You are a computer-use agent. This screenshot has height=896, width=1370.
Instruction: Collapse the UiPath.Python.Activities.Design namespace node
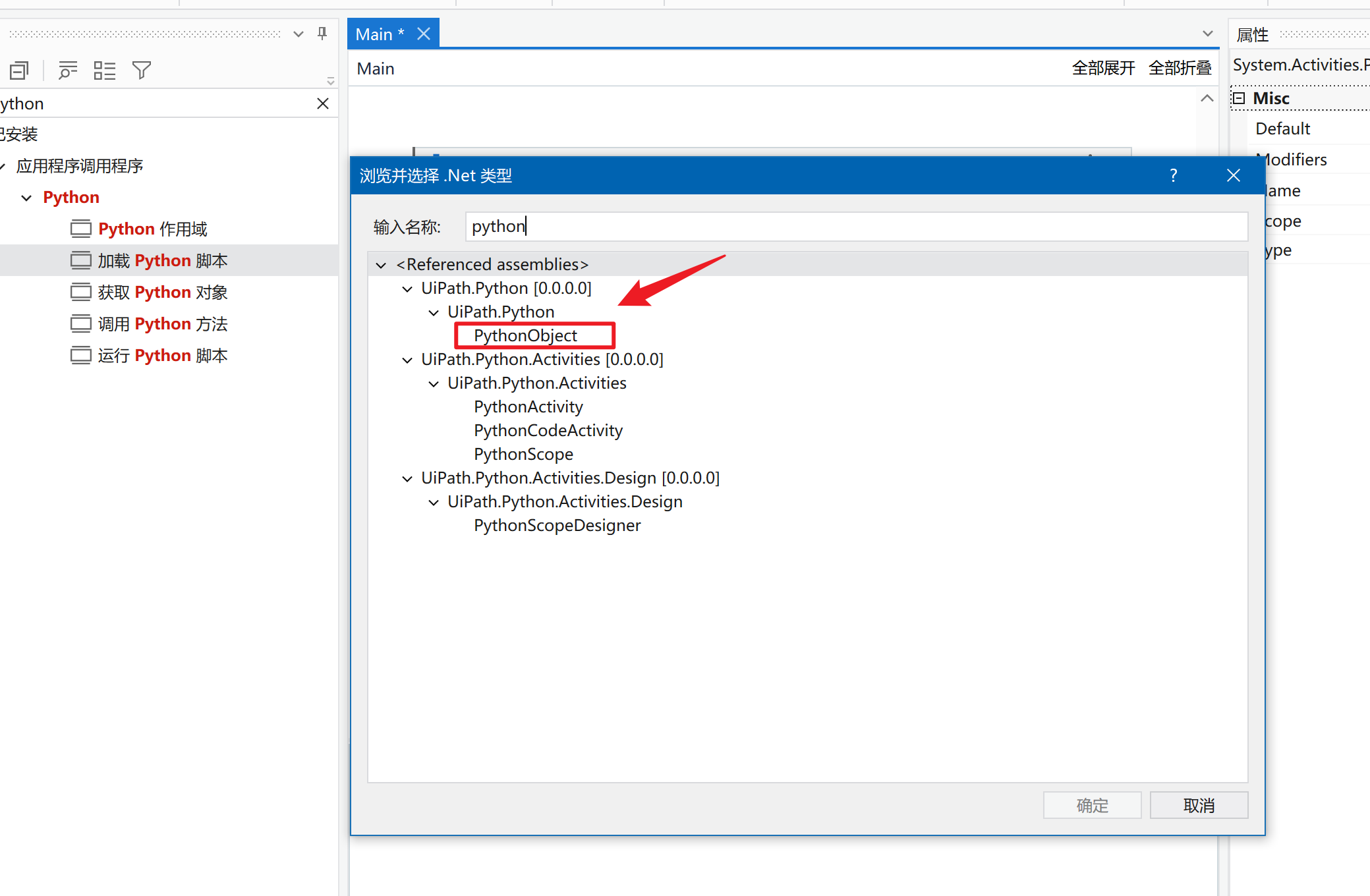click(434, 502)
